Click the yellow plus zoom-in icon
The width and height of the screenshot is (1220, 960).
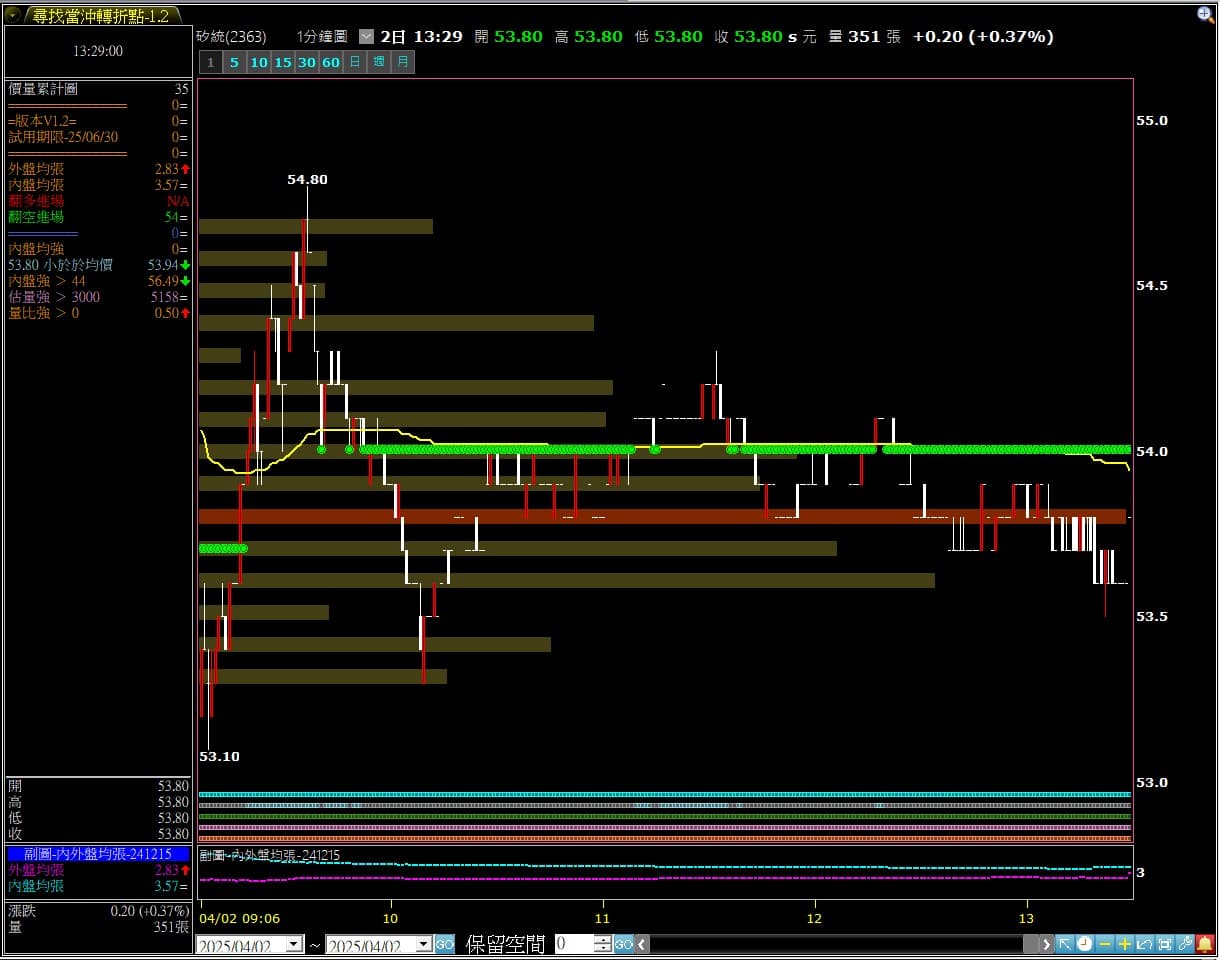point(1125,944)
